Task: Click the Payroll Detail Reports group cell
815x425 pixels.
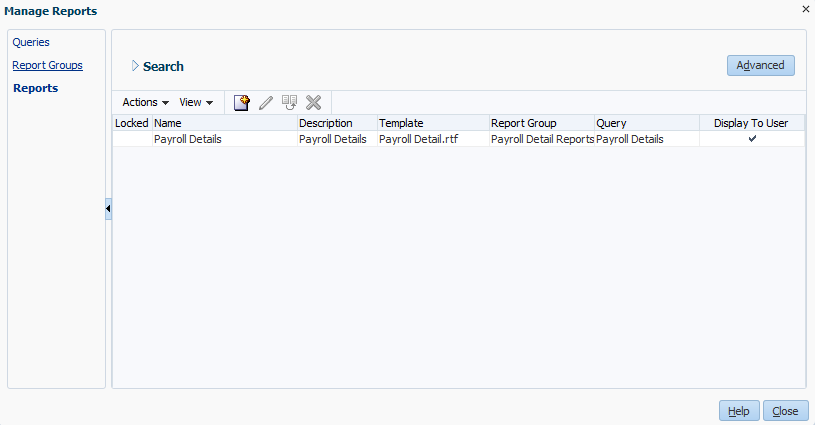Action: pos(542,139)
